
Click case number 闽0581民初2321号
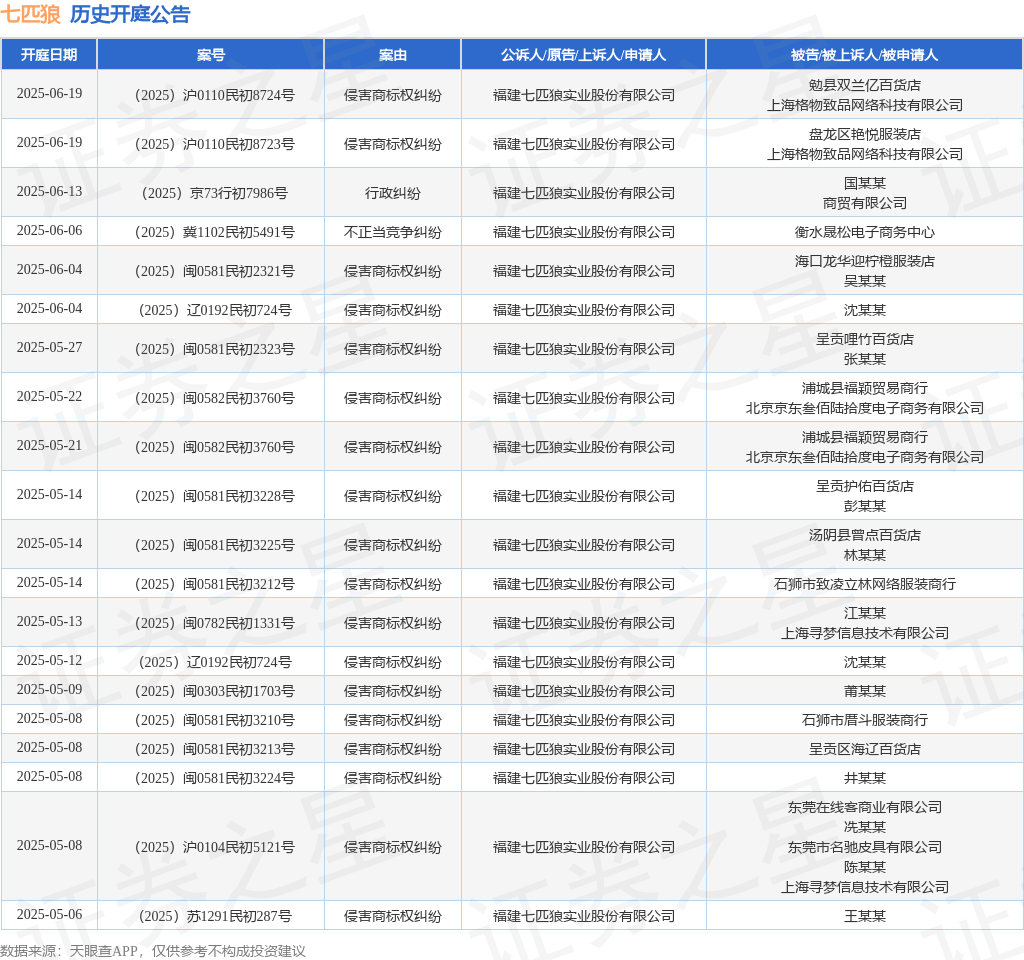coord(215,271)
